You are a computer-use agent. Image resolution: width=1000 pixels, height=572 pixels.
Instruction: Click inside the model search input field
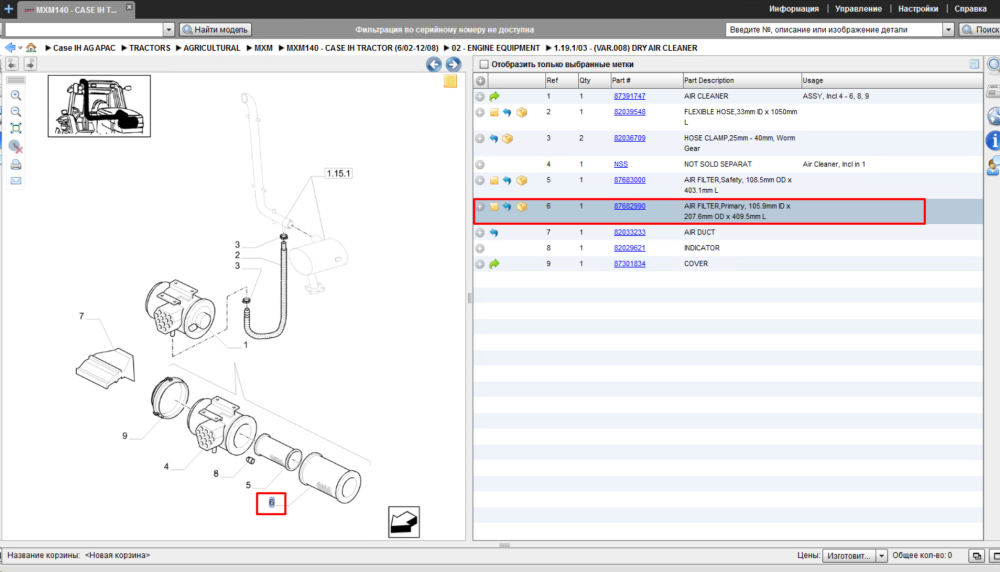84,29
